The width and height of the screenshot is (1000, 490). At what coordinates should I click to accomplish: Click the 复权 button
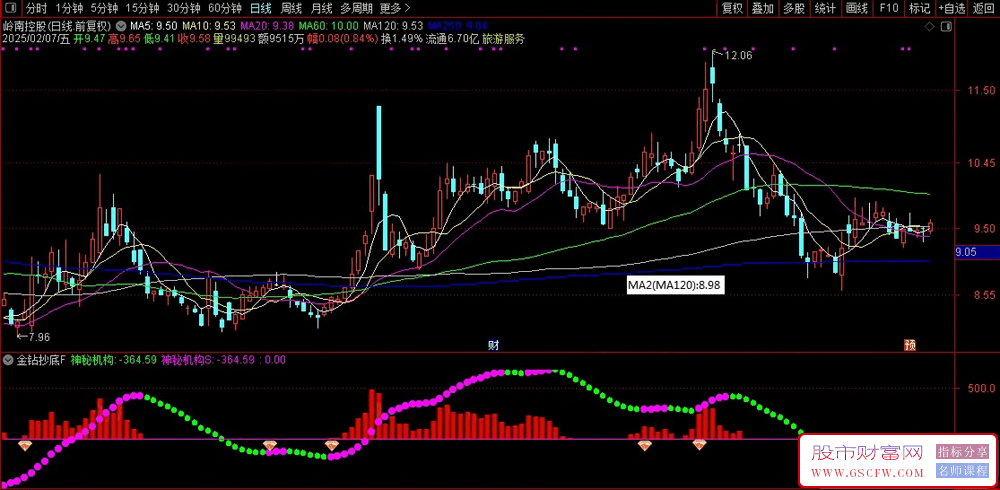pos(733,8)
